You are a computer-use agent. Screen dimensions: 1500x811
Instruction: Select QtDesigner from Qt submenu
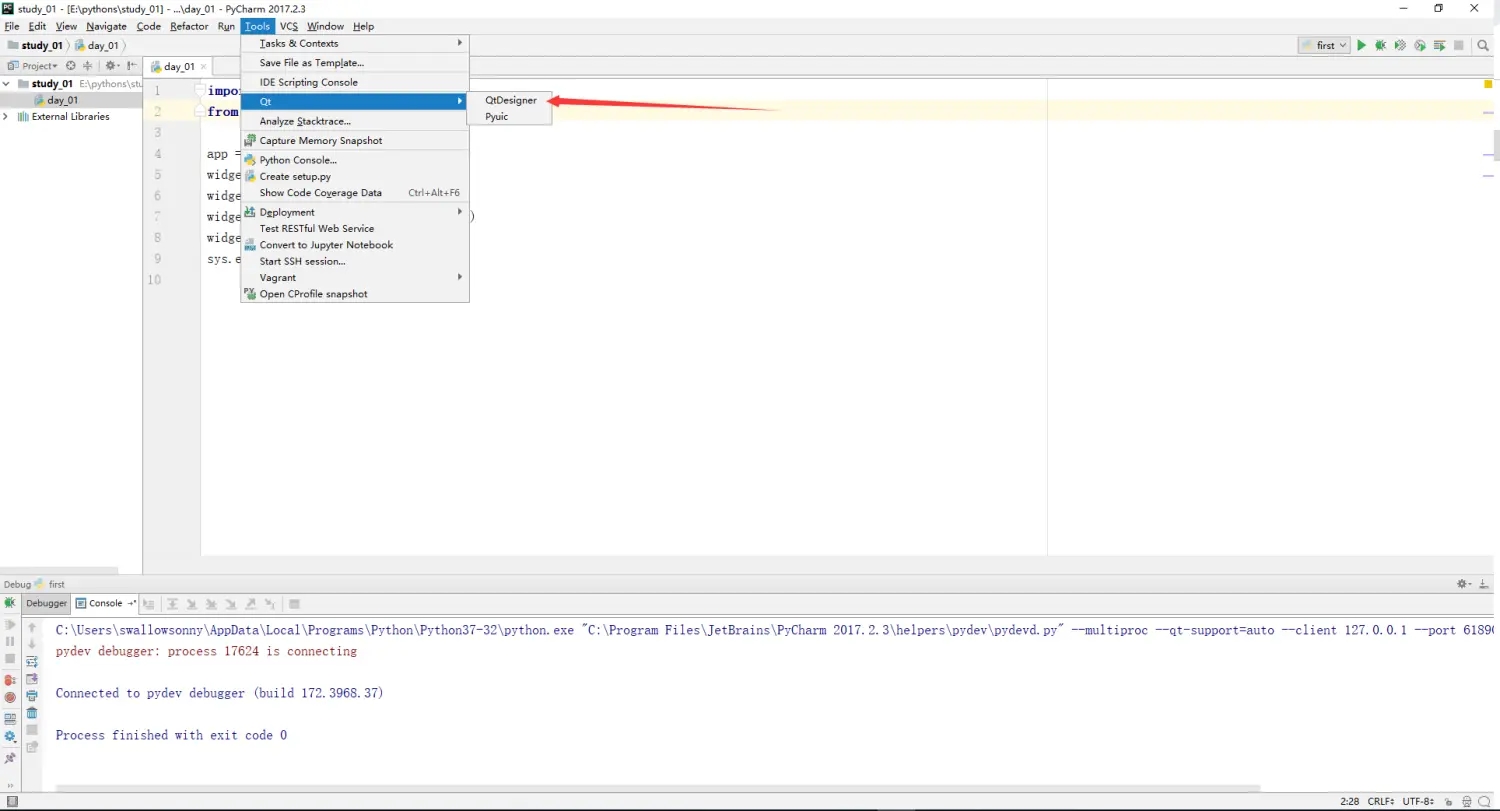(510, 100)
